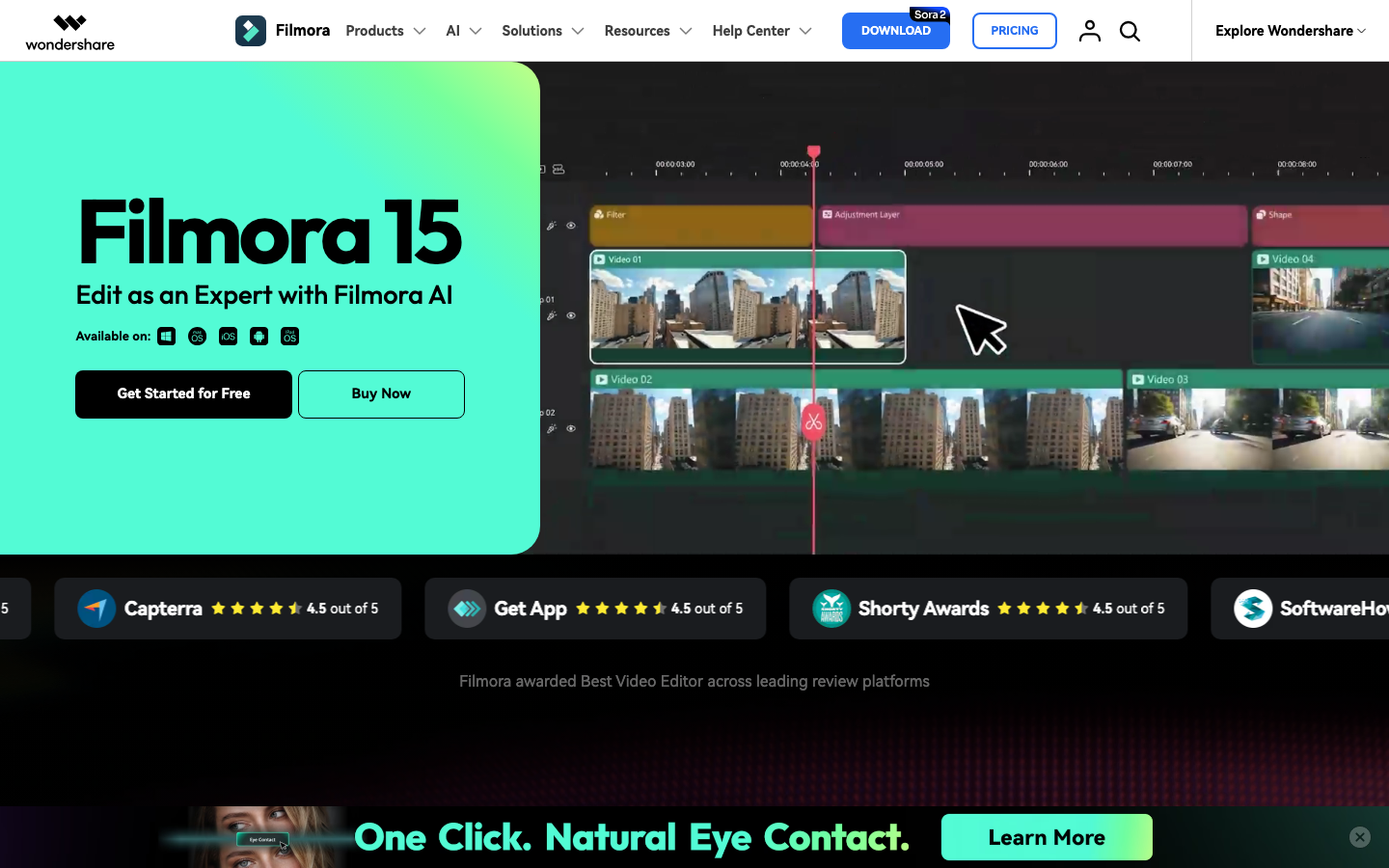Open the user account icon

1090,31
